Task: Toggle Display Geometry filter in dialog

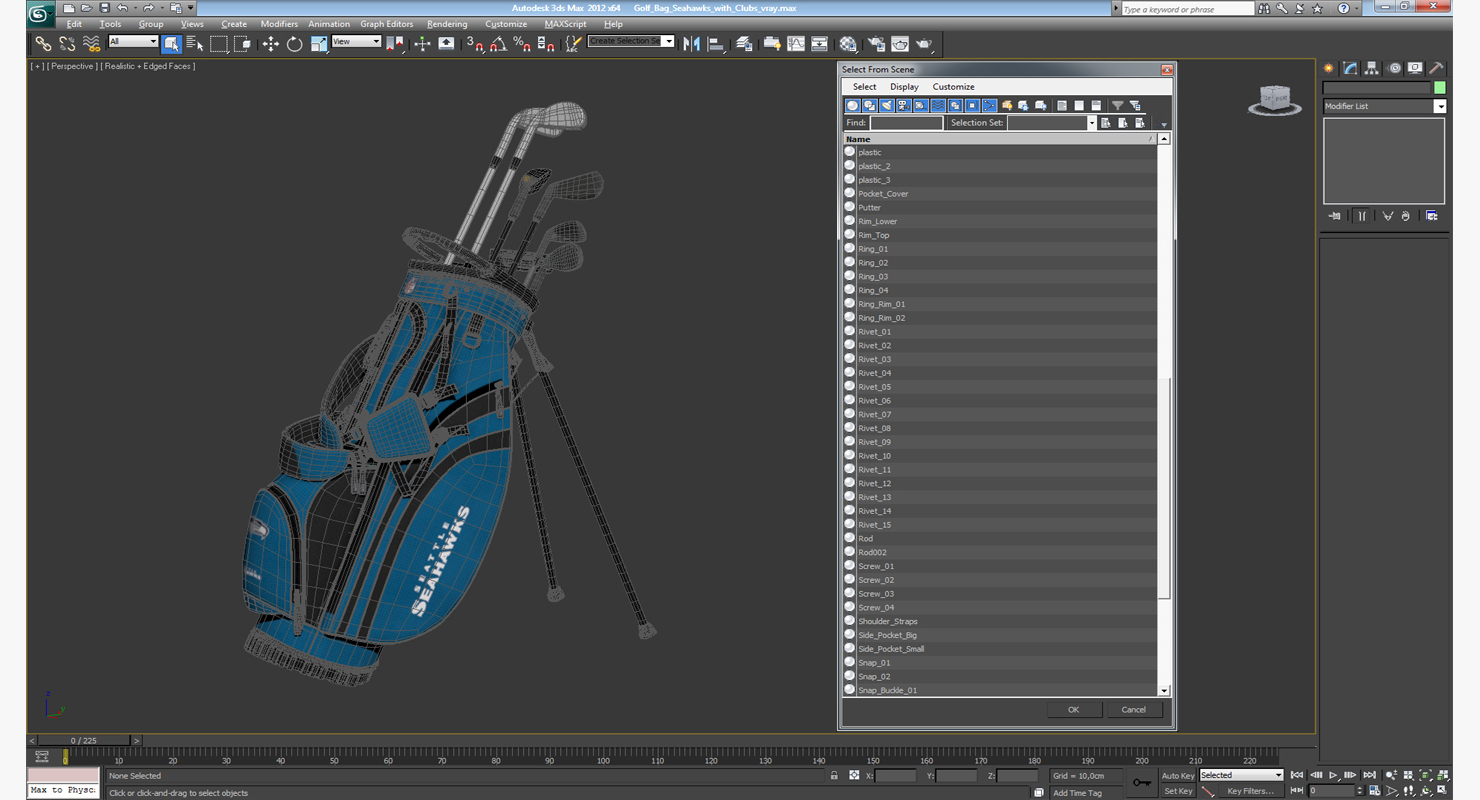Action: [x=853, y=105]
